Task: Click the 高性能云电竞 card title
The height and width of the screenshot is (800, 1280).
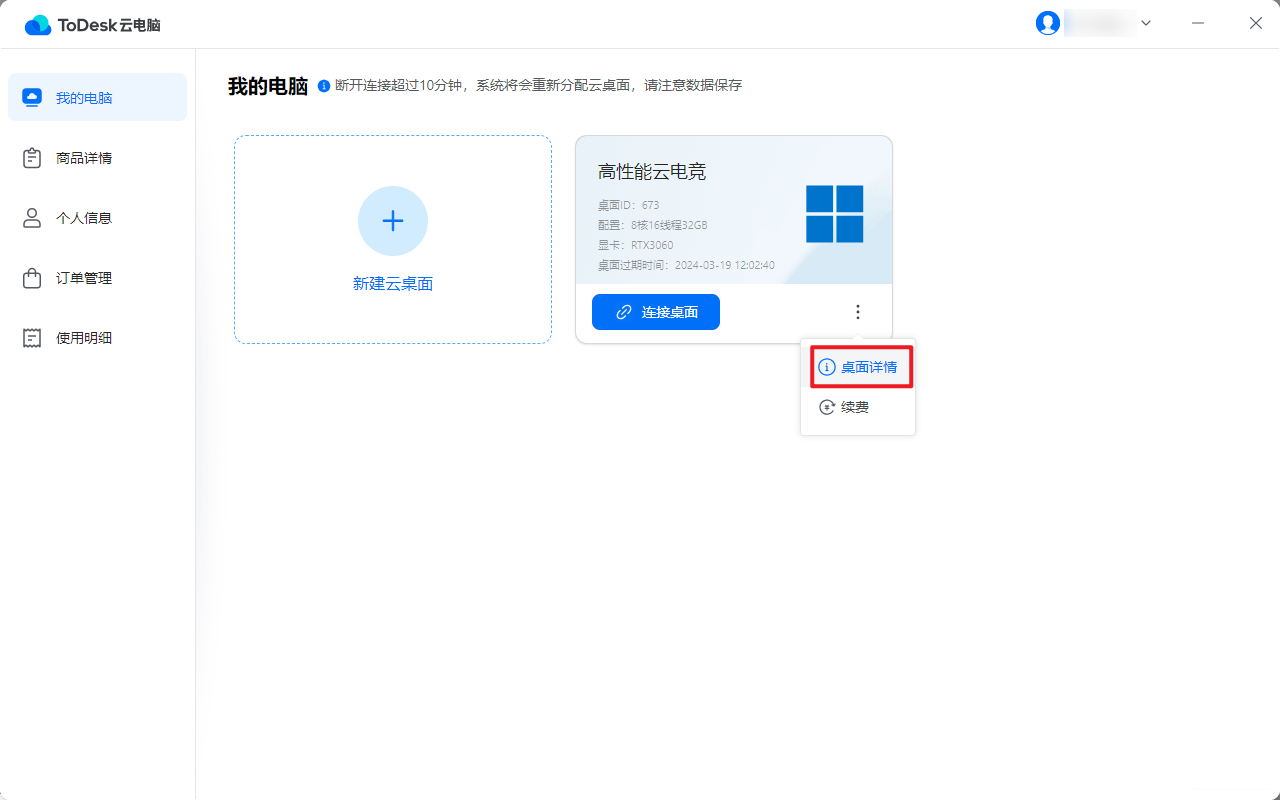Action: tap(652, 172)
